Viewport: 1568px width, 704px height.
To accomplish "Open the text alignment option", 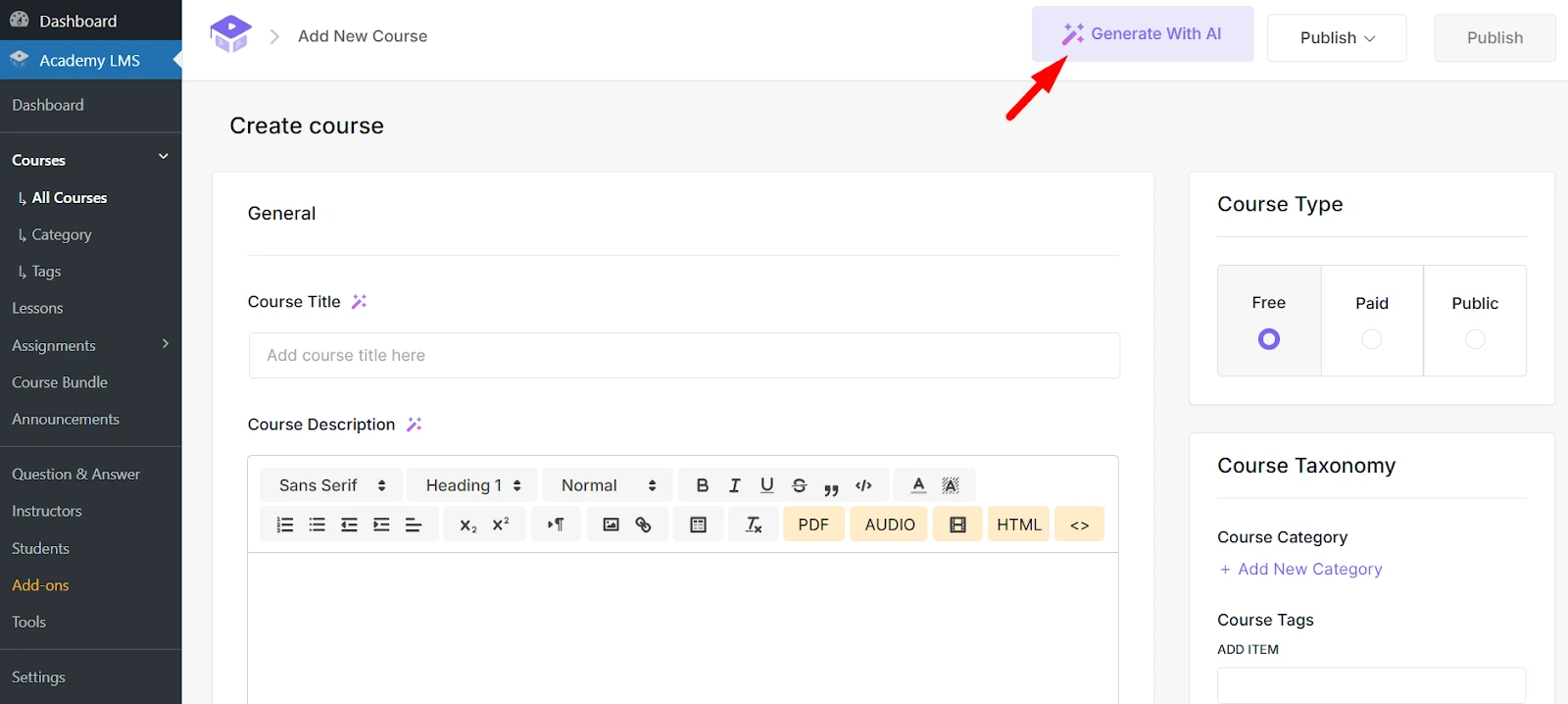I will pyautogui.click(x=414, y=525).
